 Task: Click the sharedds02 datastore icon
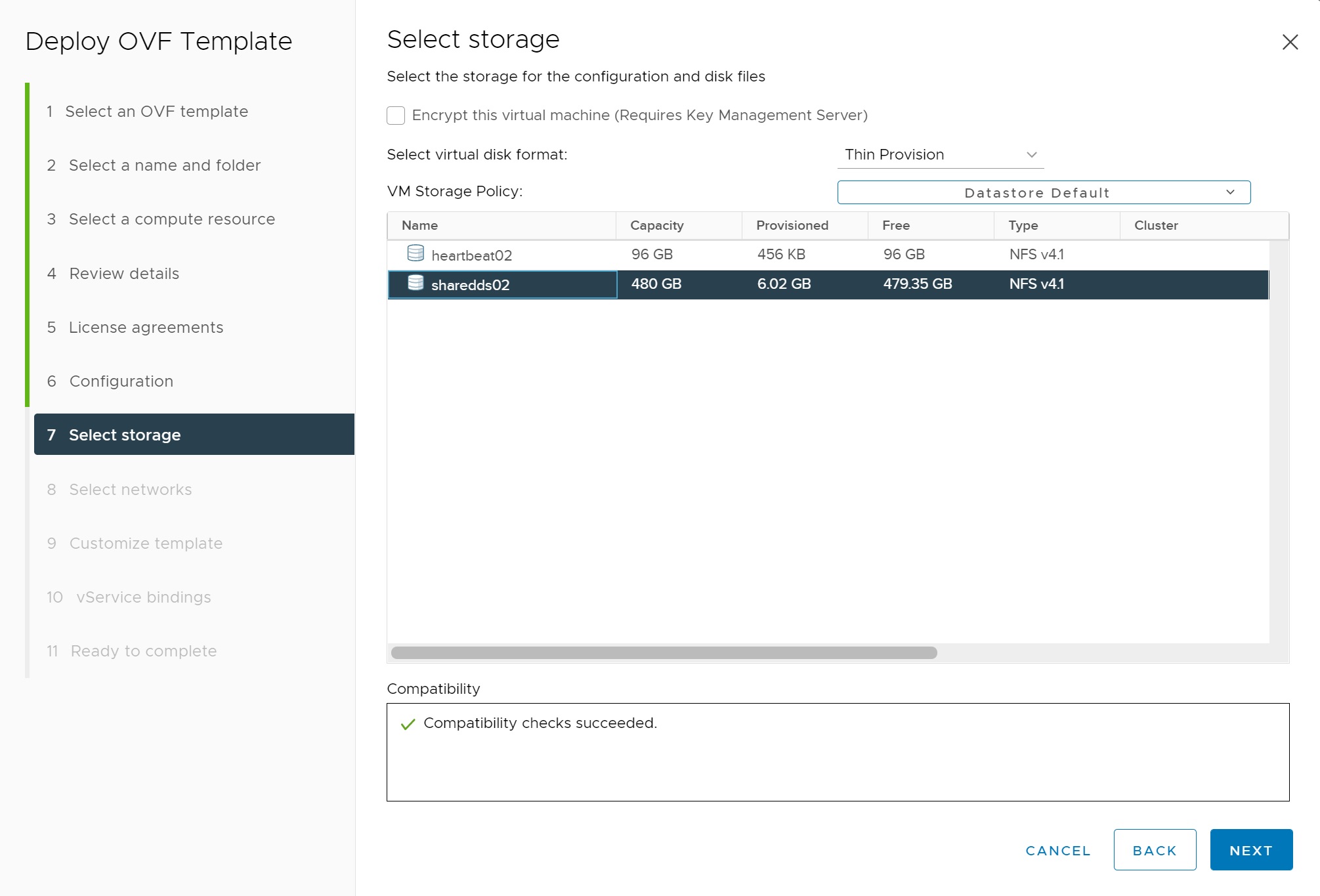tap(415, 283)
